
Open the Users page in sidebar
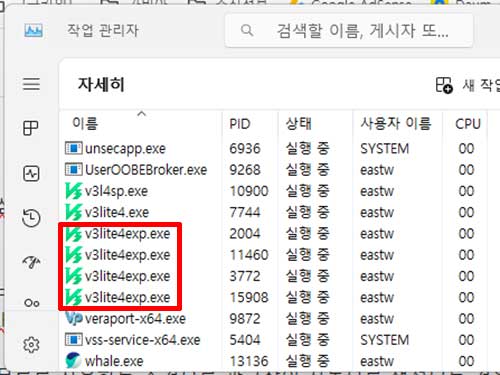pos(32,303)
